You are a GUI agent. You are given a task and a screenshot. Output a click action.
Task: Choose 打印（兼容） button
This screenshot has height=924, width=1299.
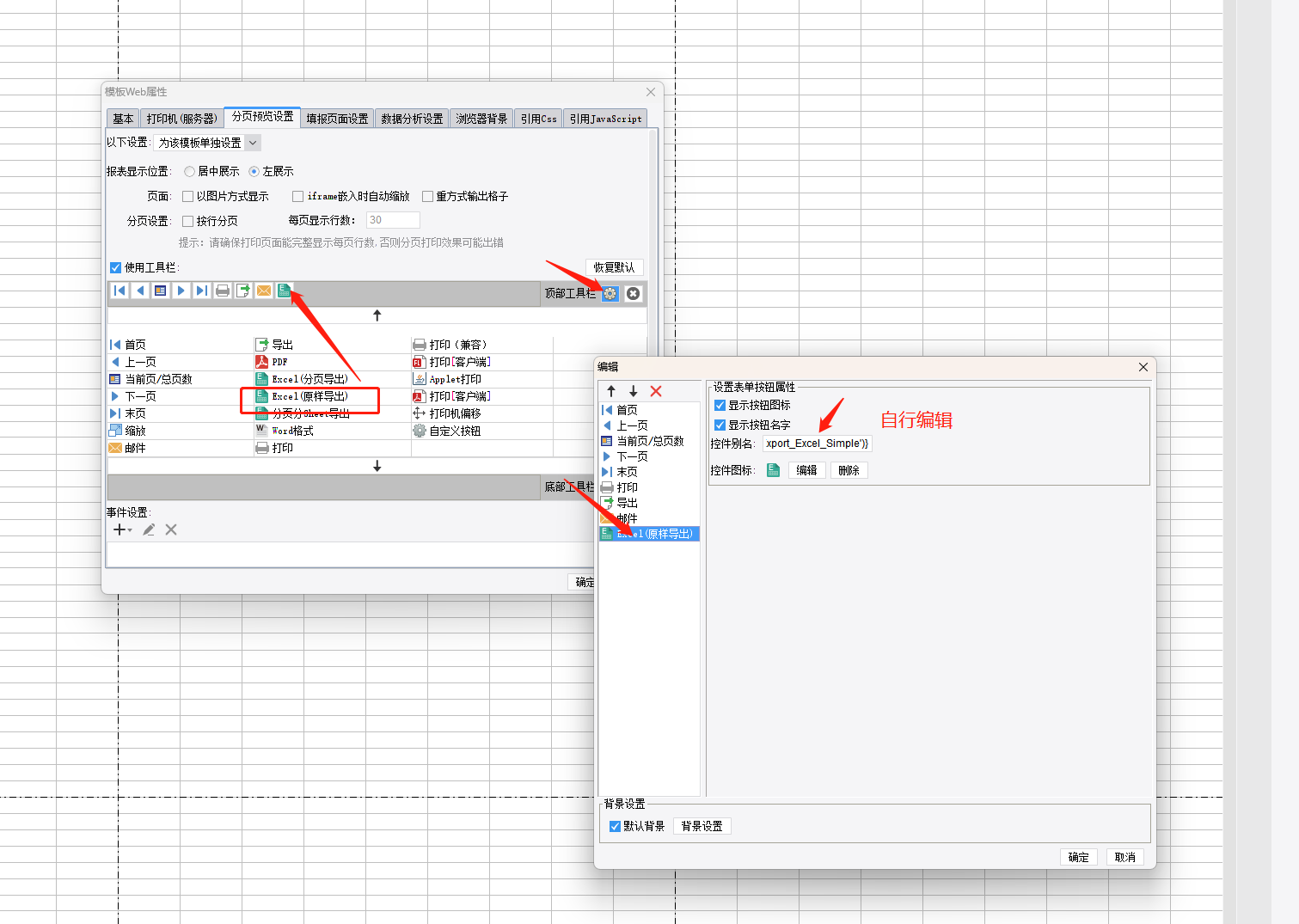pos(450,345)
